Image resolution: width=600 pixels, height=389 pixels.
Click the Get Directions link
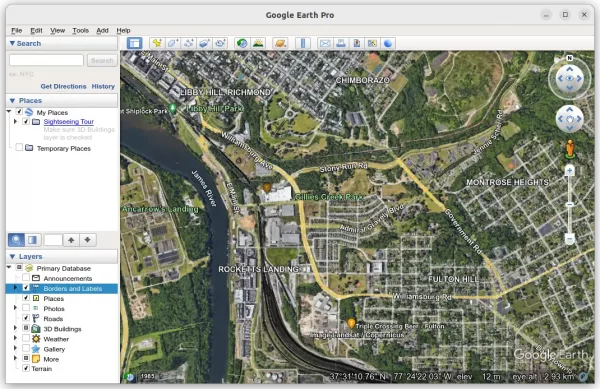click(x=63, y=86)
